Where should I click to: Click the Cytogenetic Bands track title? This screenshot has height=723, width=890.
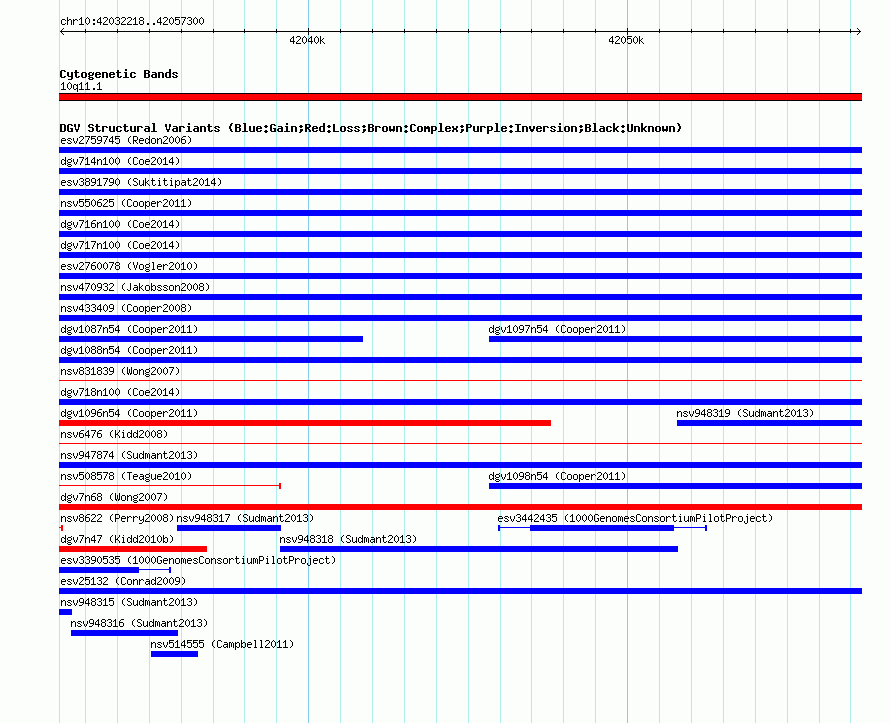click(119, 74)
